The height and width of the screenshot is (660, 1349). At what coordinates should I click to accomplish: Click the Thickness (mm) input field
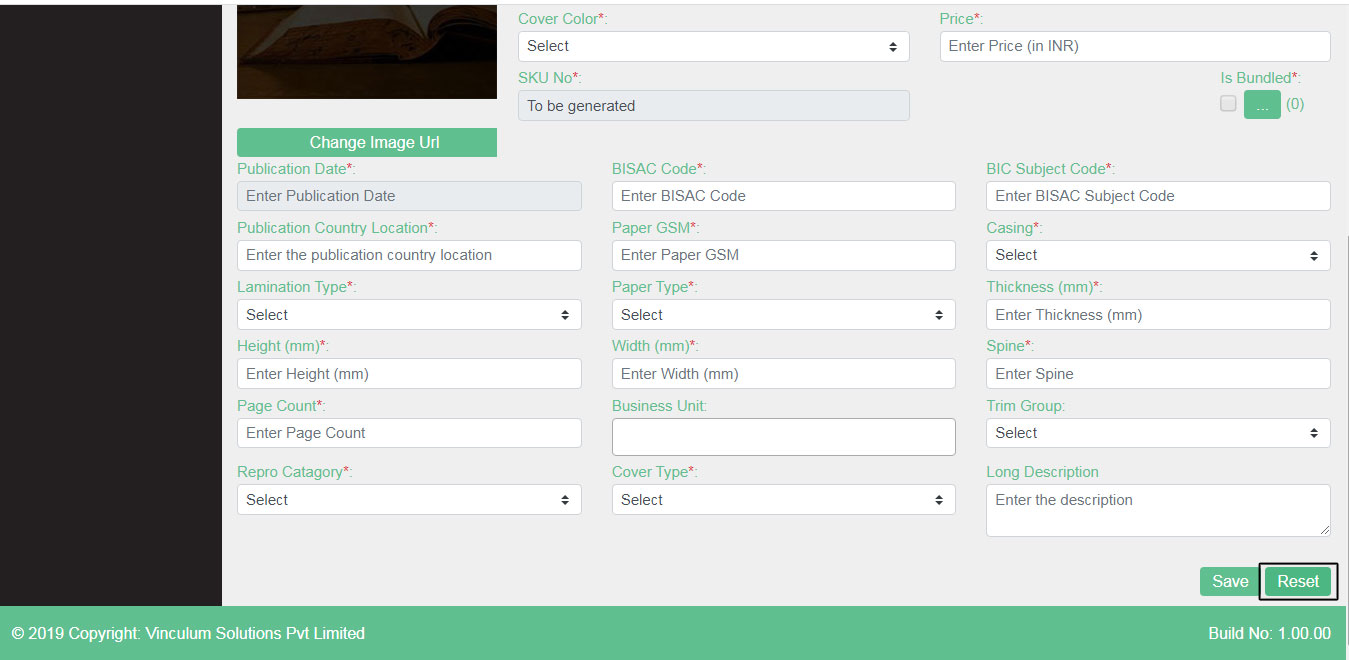point(1157,314)
